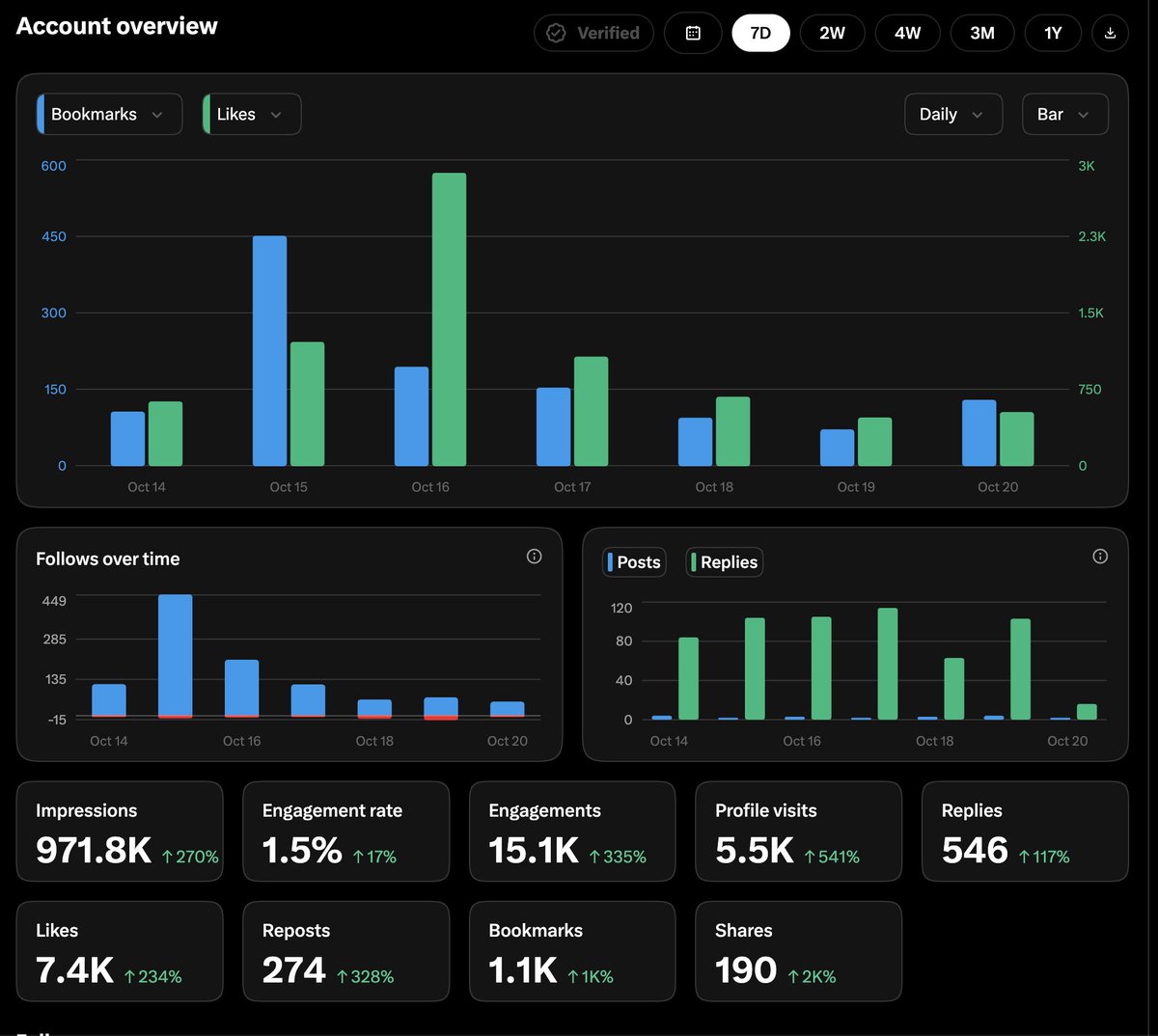Click Oct 14 label in main chart
This screenshot has height=1036, width=1158.
(x=147, y=487)
